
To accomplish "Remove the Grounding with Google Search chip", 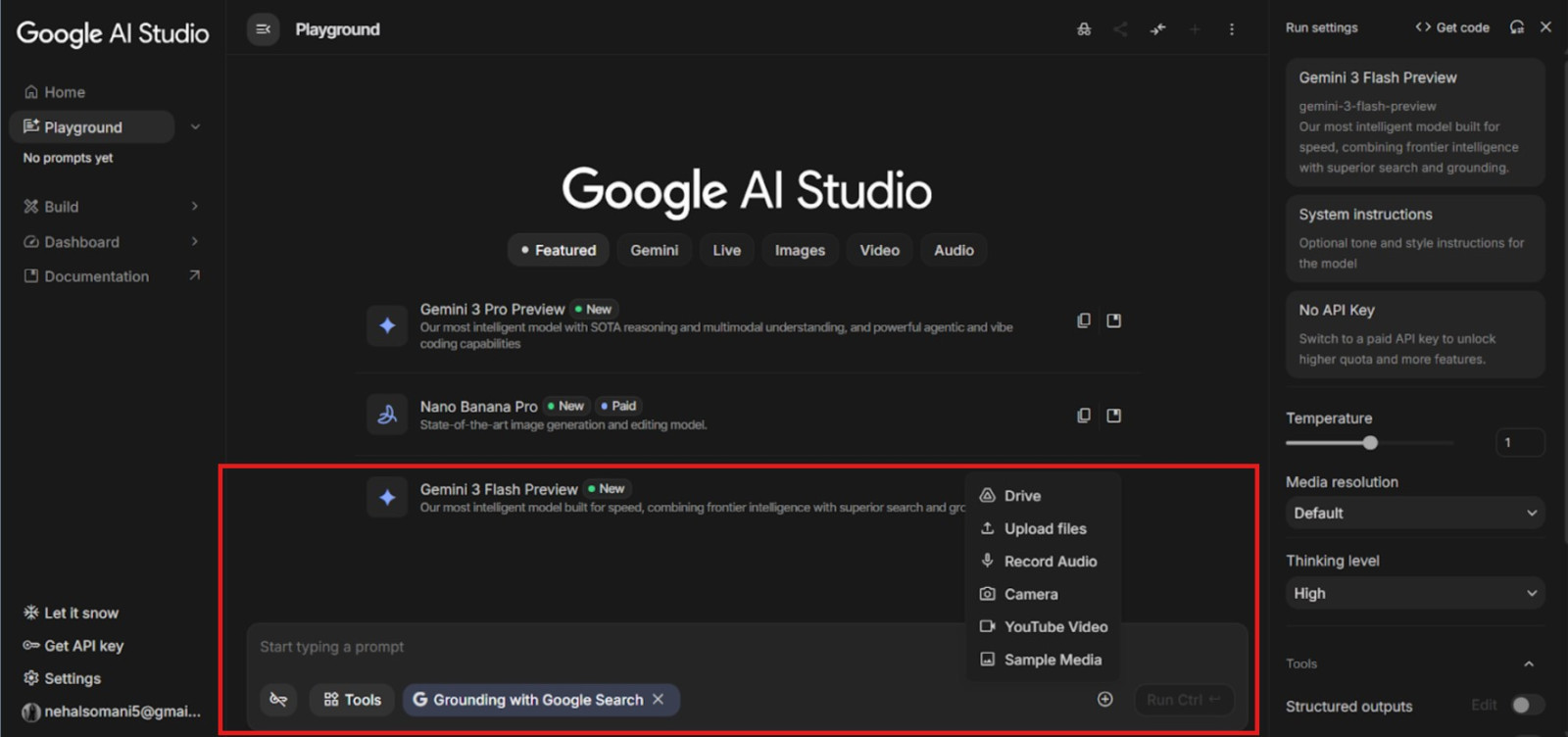I will point(659,699).
